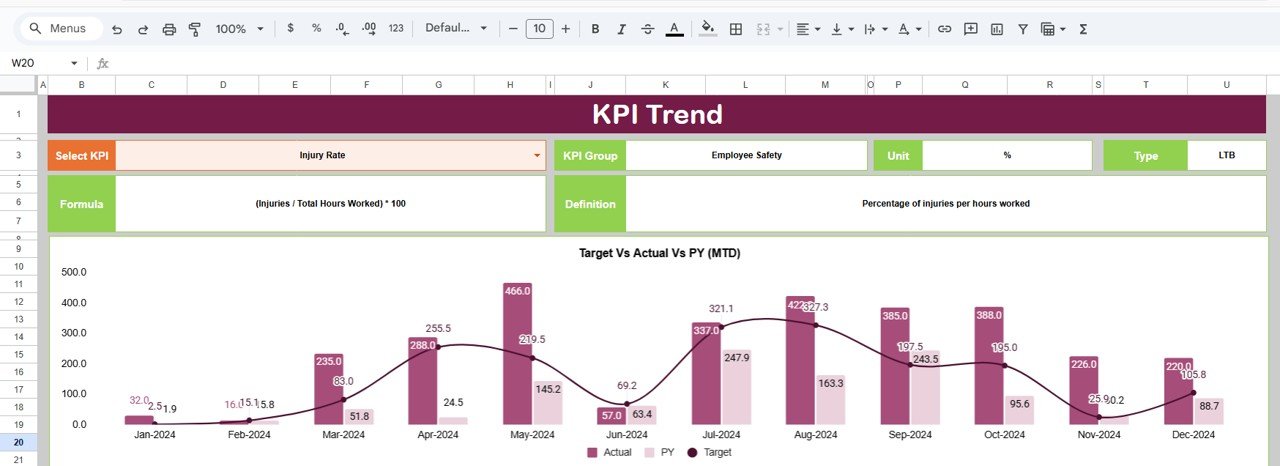1280x466 pixels.
Task: Open the Default font dropdown
Action: pos(456,29)
